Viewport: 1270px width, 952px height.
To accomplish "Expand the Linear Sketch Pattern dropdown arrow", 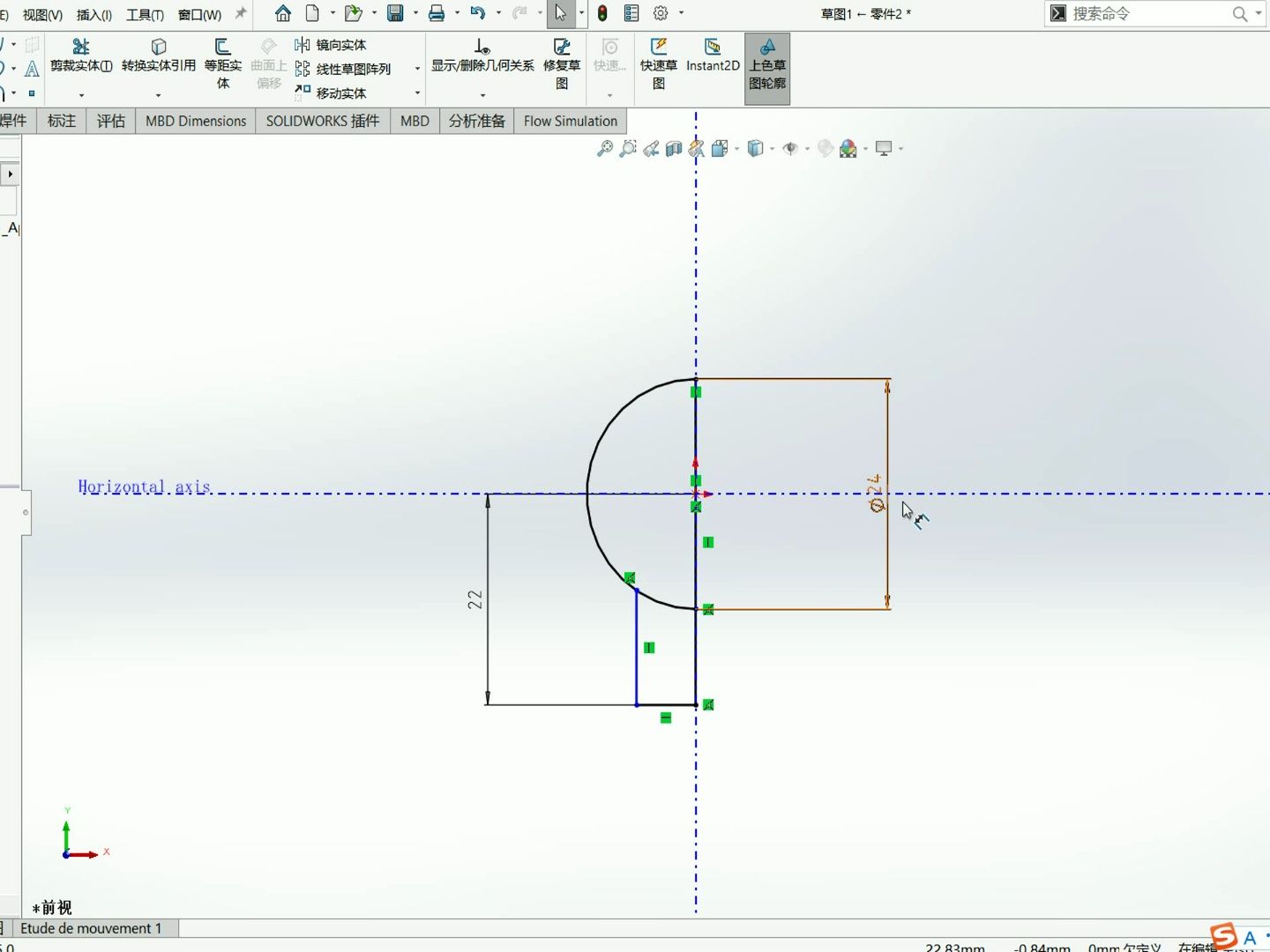I will (416, 69).
